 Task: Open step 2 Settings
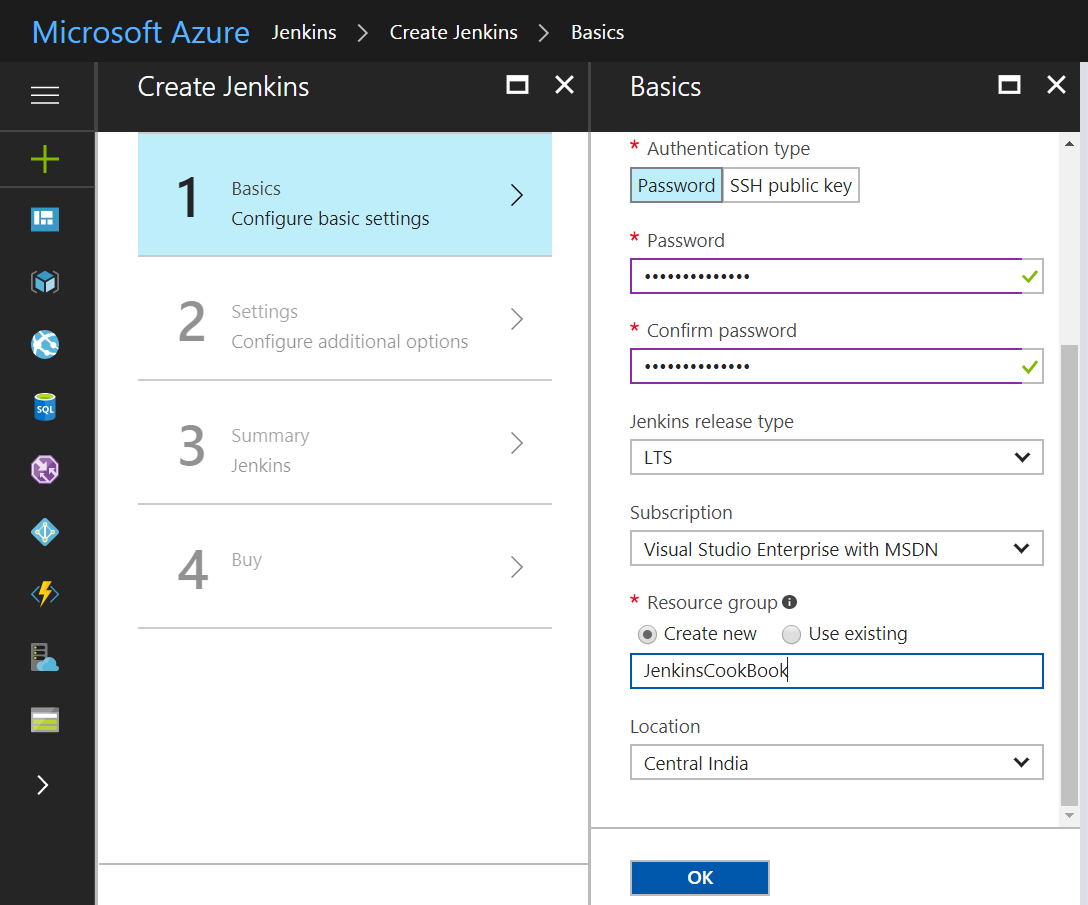point(345,319)
